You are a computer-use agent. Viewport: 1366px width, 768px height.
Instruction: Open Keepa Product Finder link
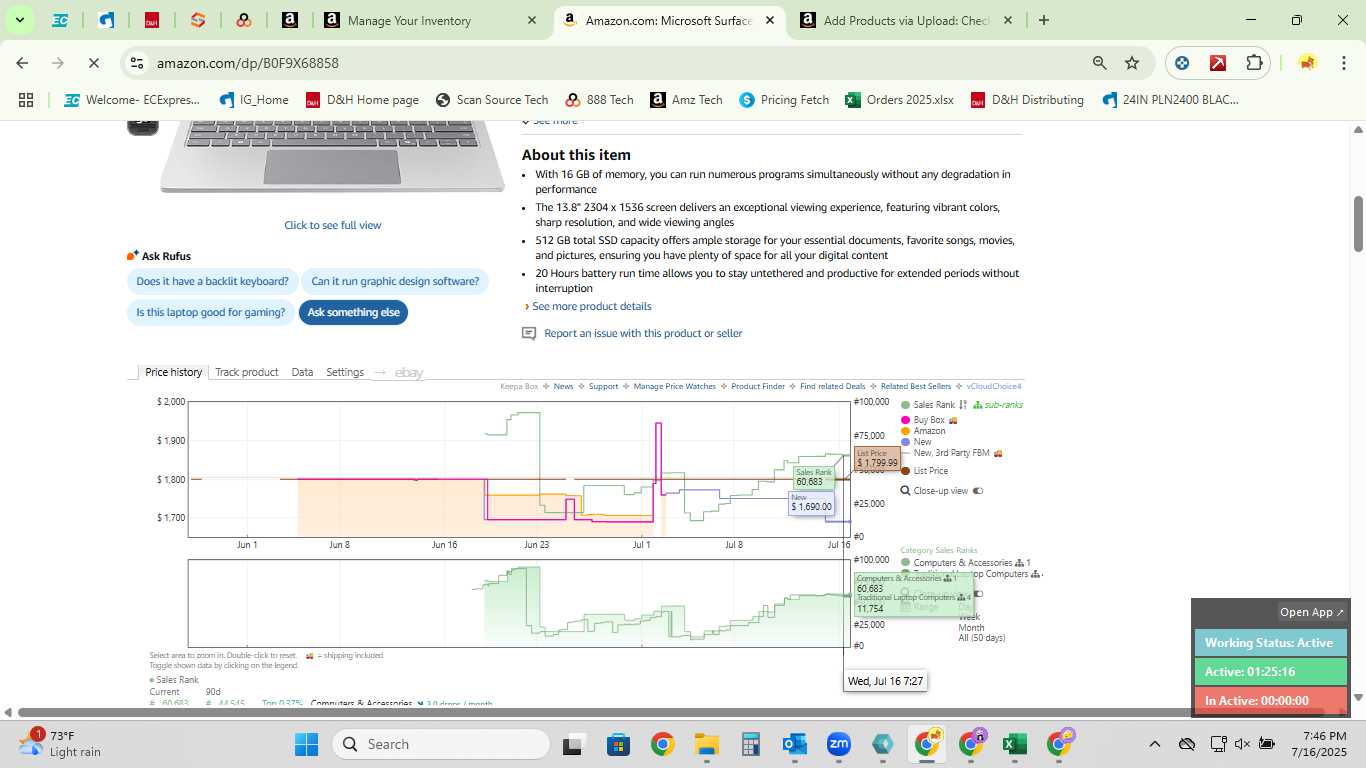click(x=758, y=386)
